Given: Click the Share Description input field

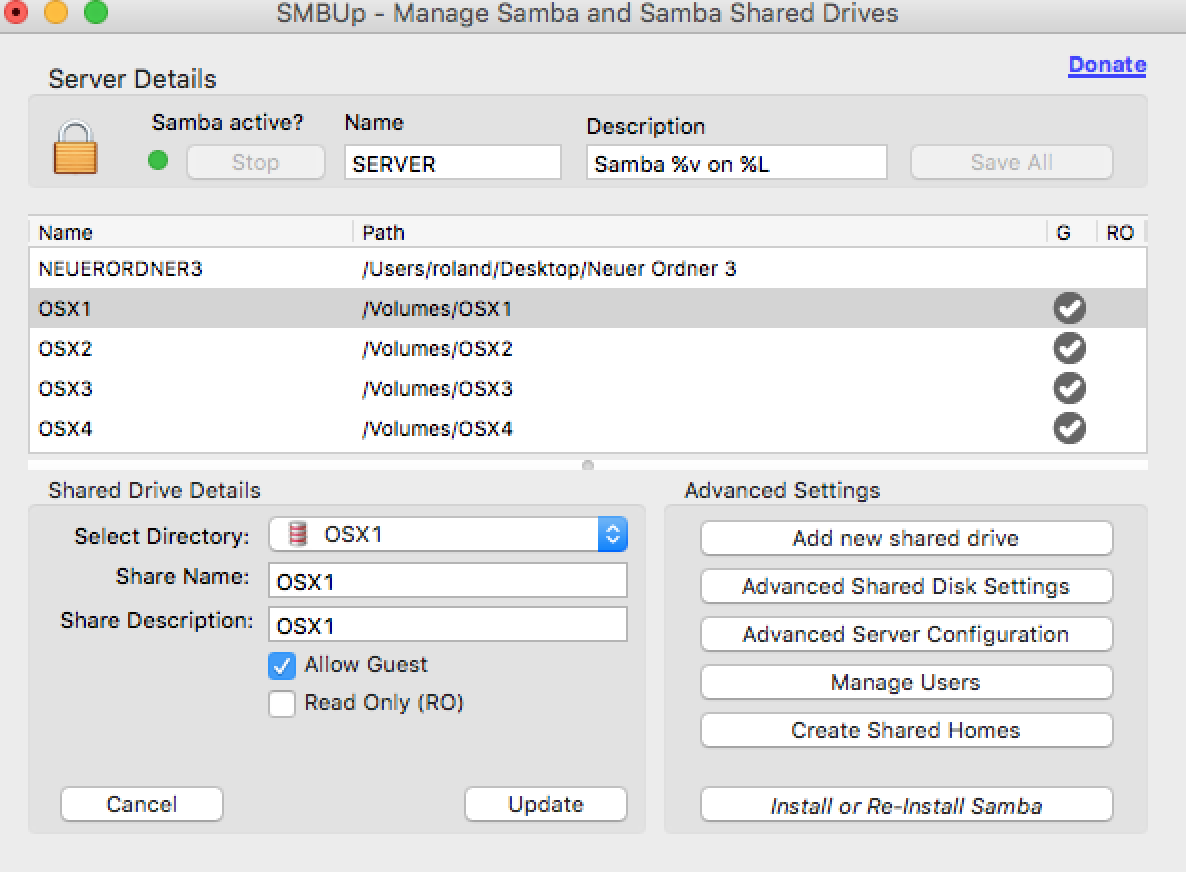Looking at the screenshot, I should (448, 625).
